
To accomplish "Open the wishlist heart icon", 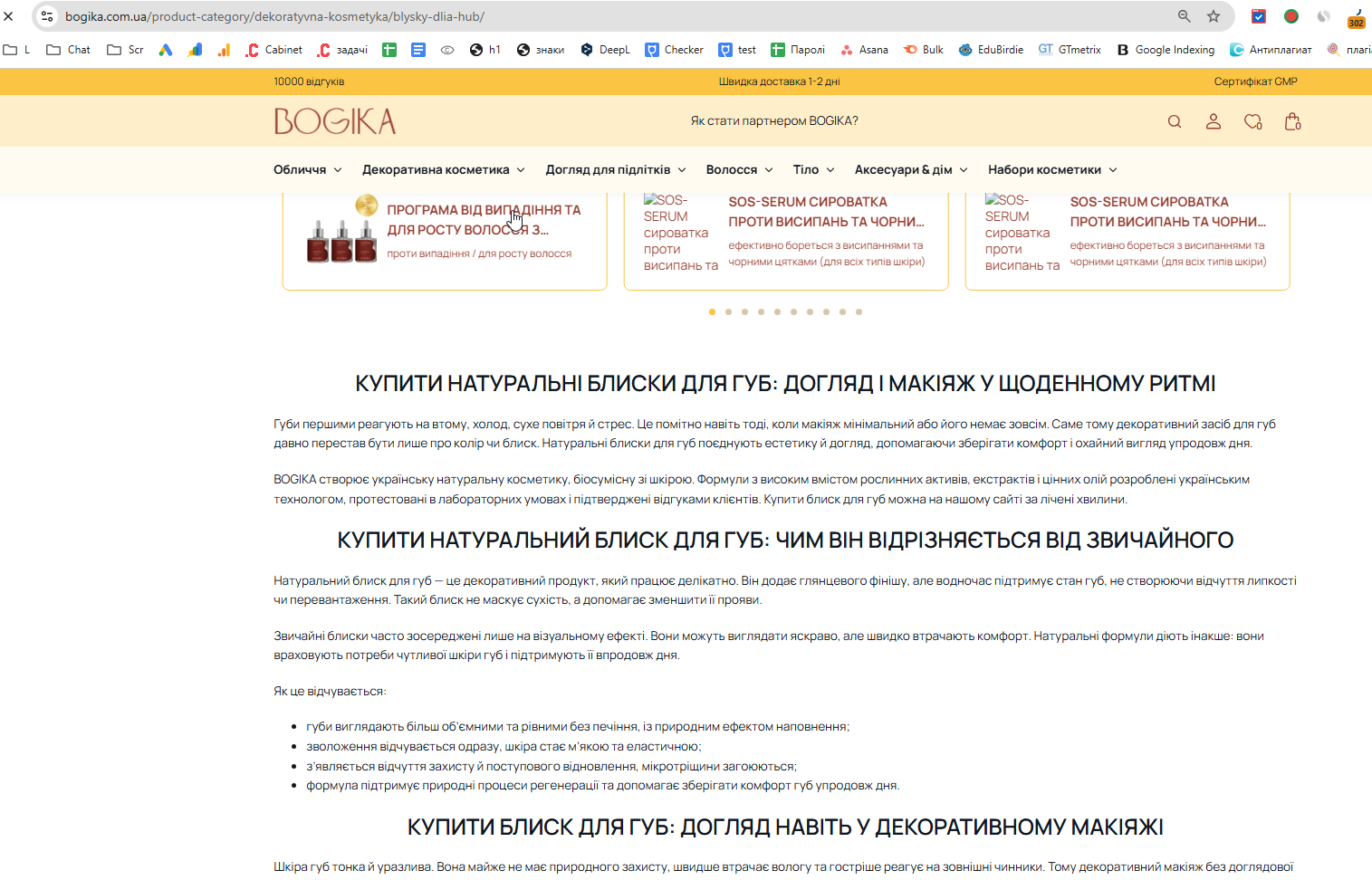I will point(1253,121).
